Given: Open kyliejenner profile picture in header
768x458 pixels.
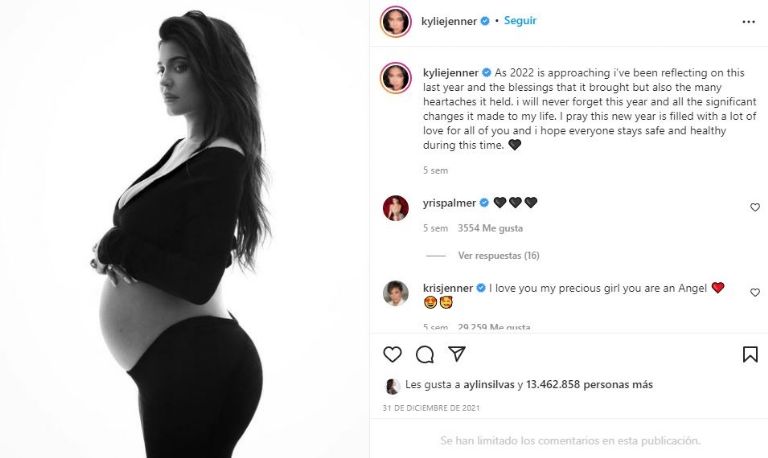Looking at the screenshot, I should [396, 22].
